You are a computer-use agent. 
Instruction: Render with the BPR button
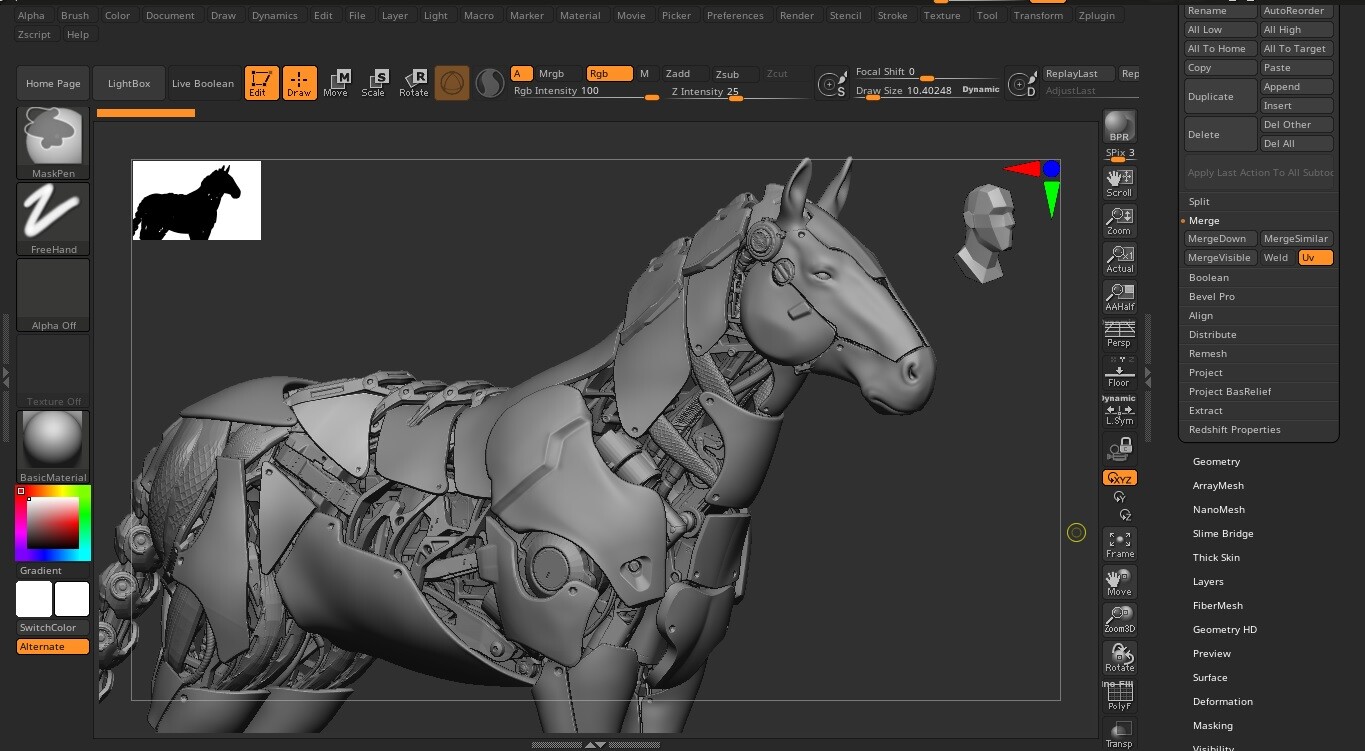[1119, 127]
